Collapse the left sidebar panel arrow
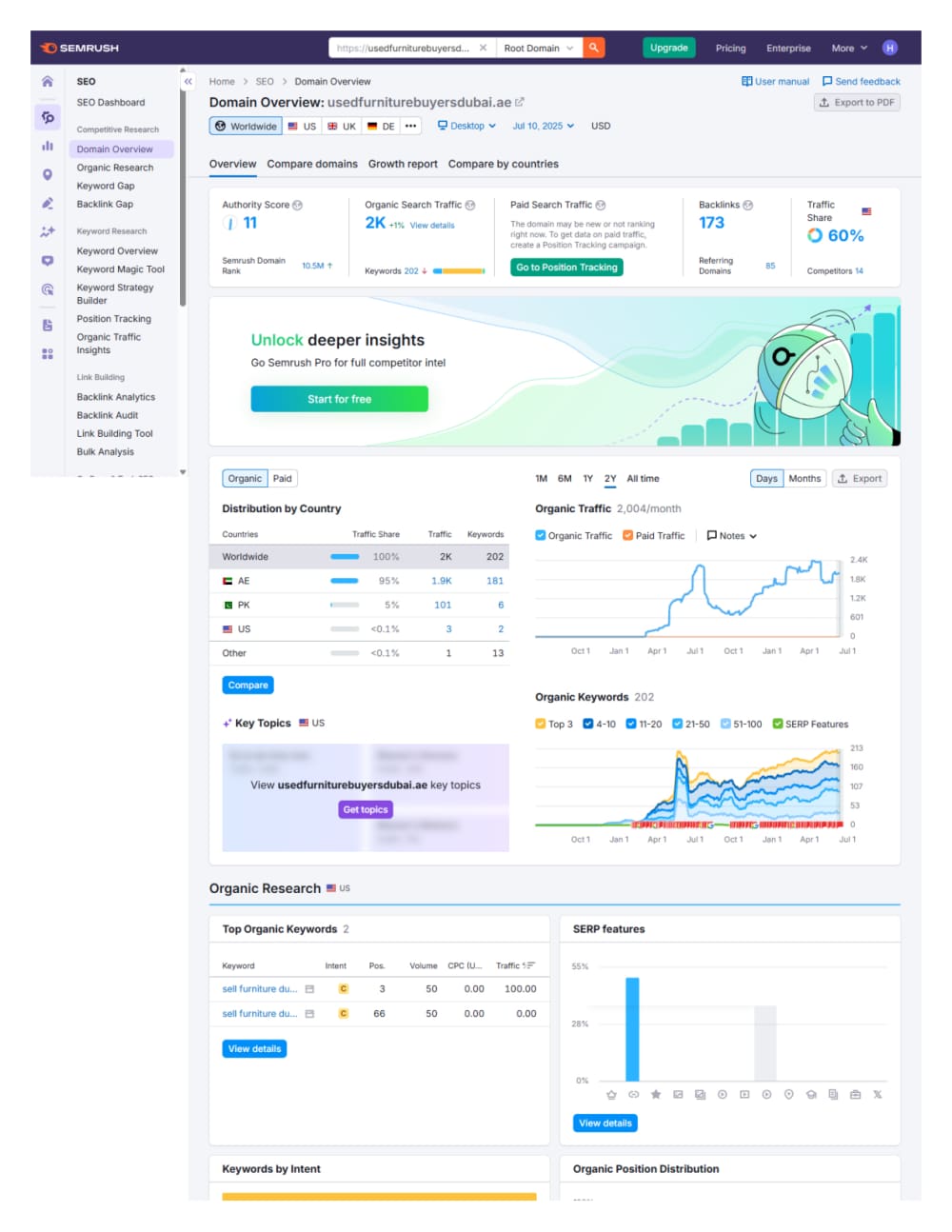The height and width of the screenshot is (1232, 952). (188, 82)
